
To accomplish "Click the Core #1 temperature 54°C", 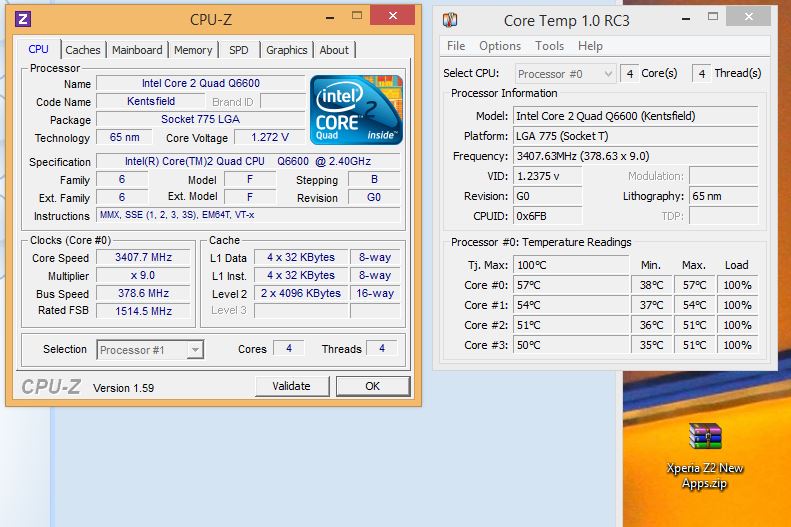I will (x=571, y=306).
